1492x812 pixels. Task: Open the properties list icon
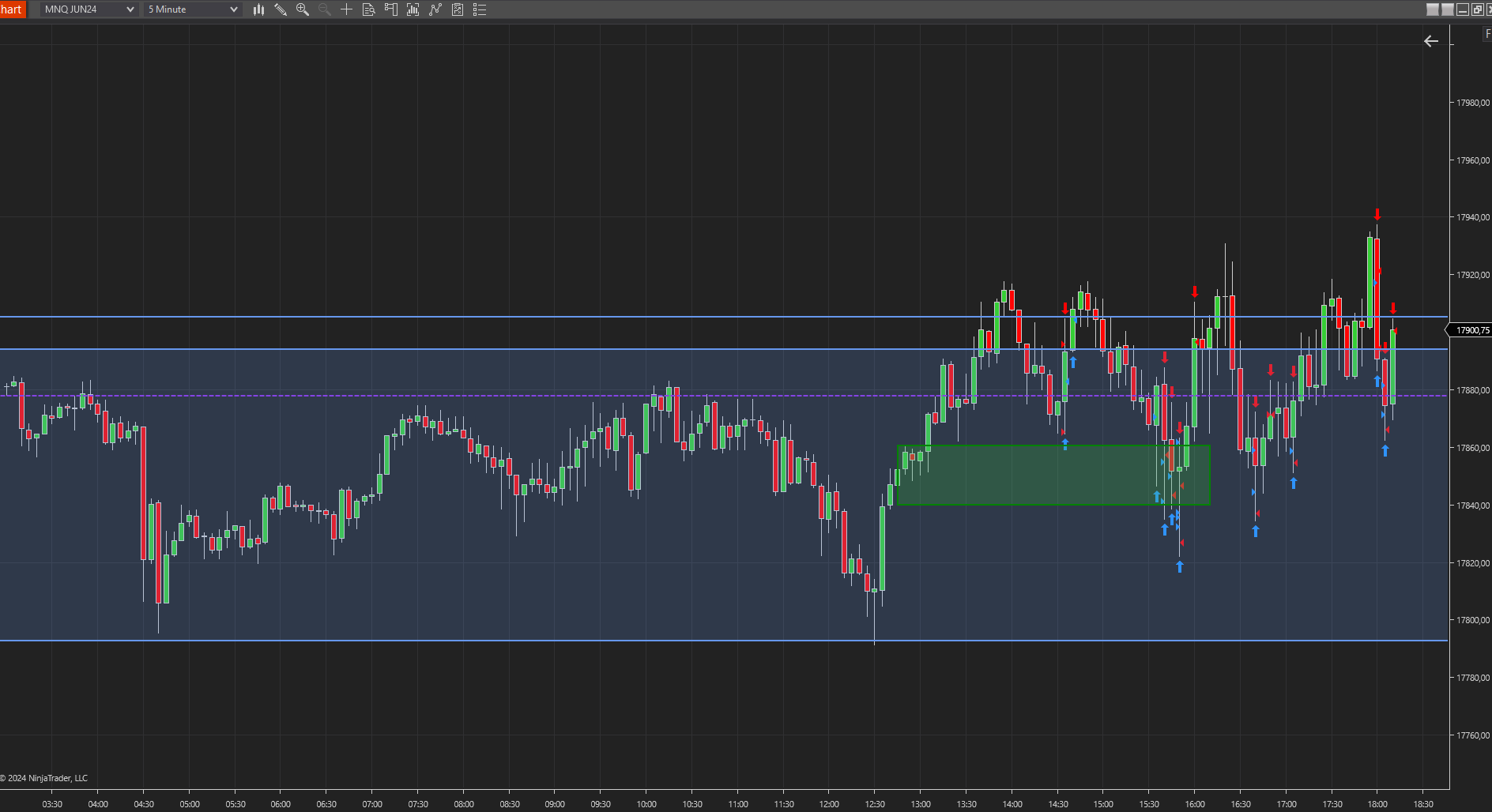[x=479, y=9]
